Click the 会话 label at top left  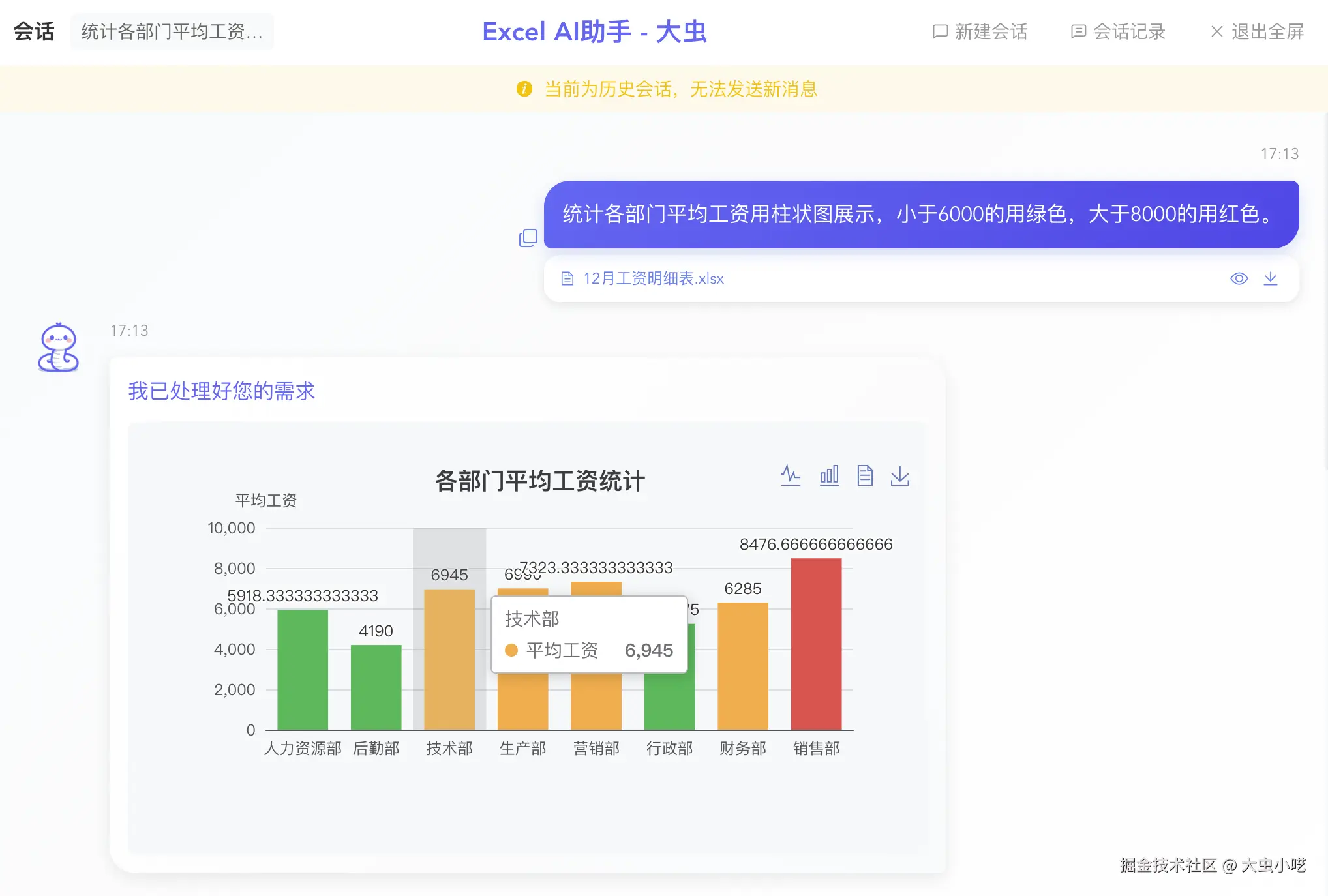[x=34, y=31]
